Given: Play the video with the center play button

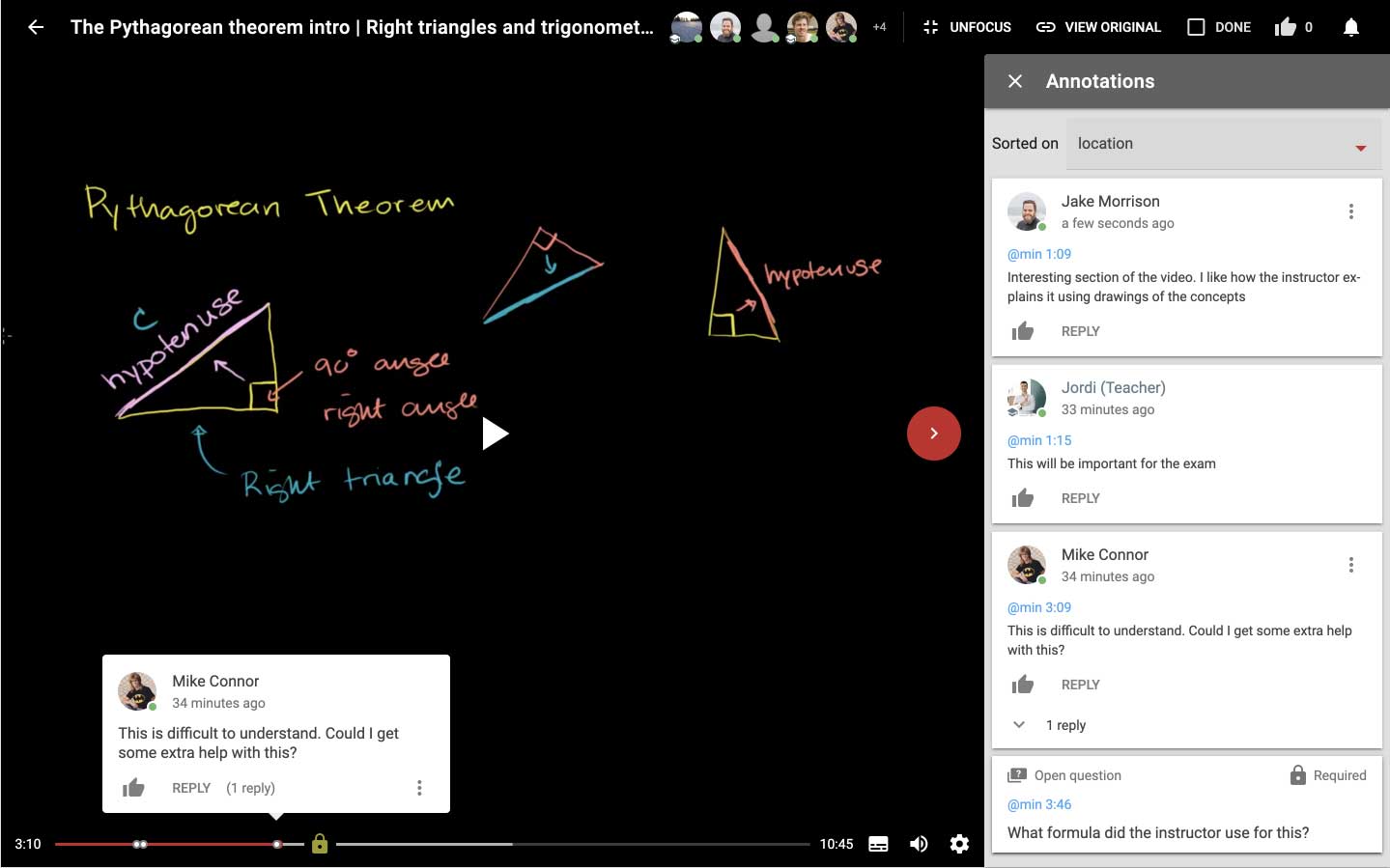Looking at the screenshot, I should coord(495,434).
